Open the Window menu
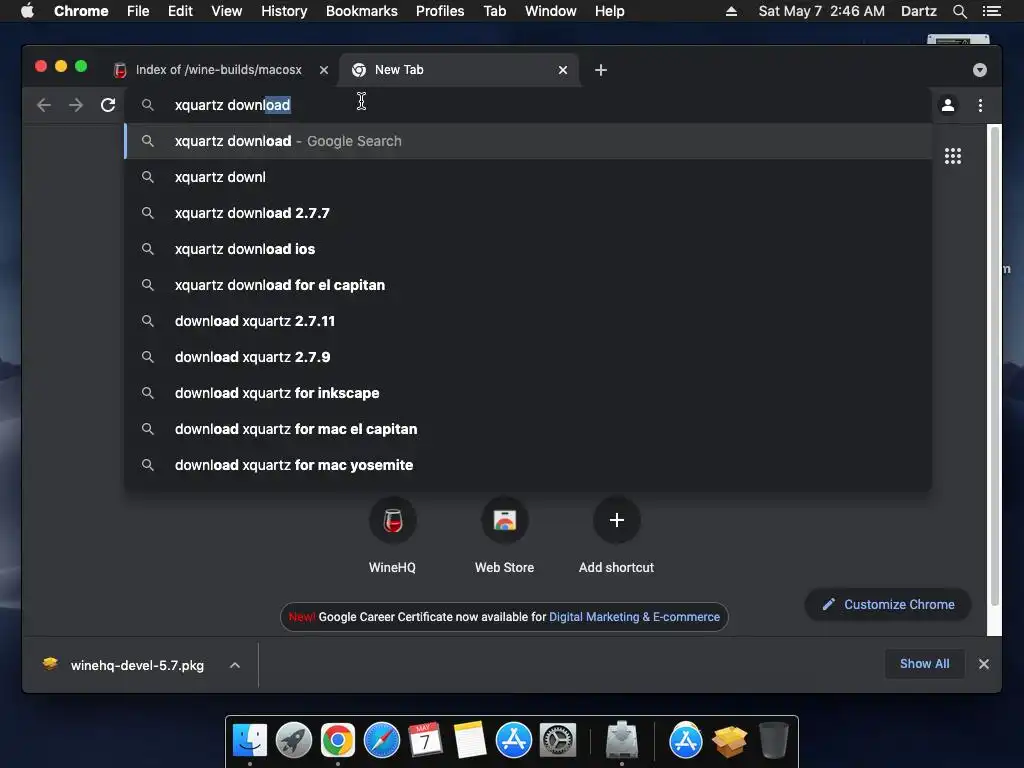 (551, 11)
